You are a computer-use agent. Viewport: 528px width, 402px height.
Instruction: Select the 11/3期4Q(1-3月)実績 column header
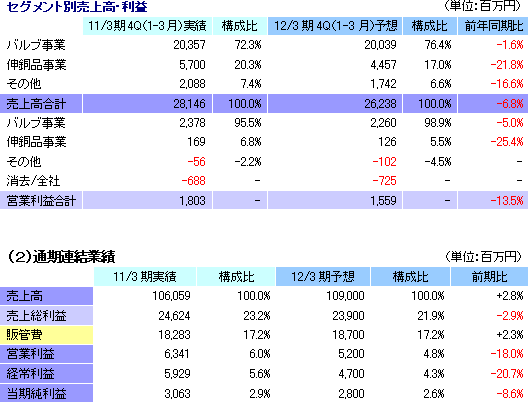pos(147,26)
